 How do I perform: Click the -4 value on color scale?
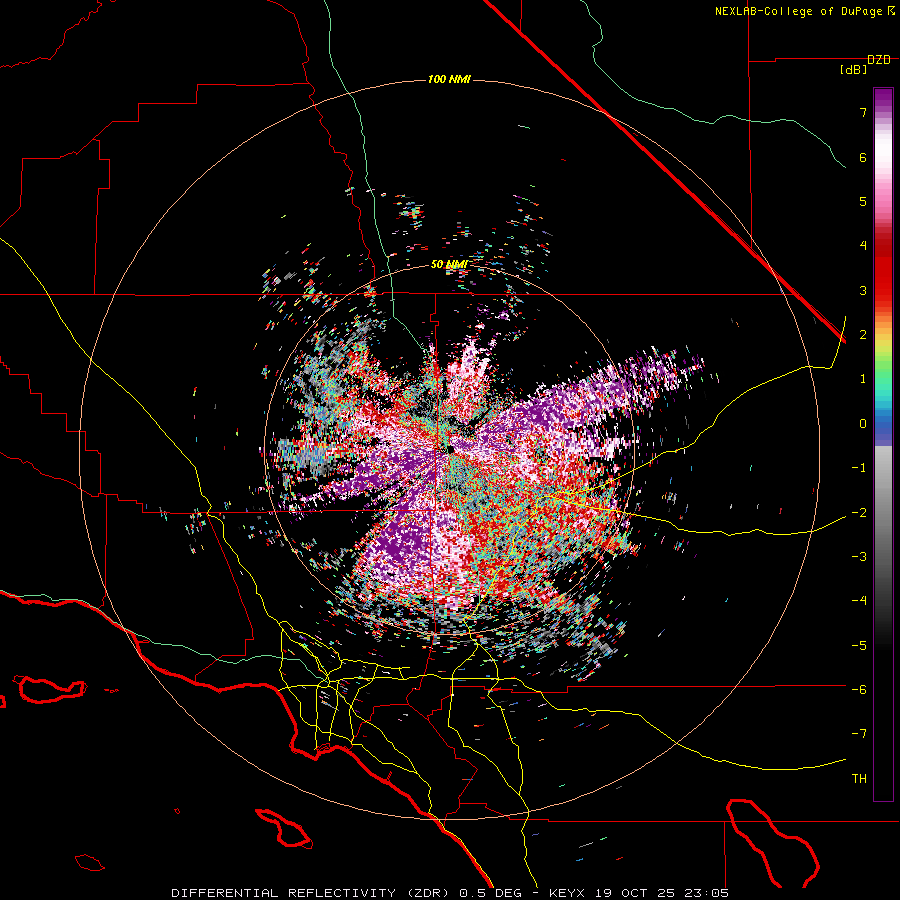point(859,601)
